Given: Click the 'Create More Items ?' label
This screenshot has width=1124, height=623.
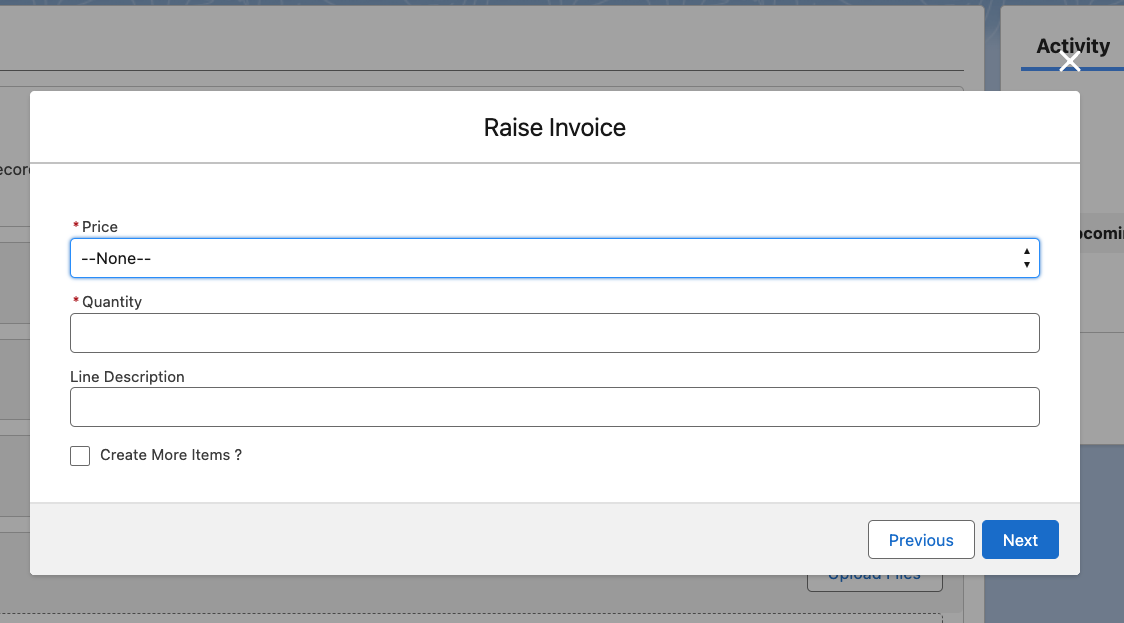Looking at the screenshot, I should (171, 455).
